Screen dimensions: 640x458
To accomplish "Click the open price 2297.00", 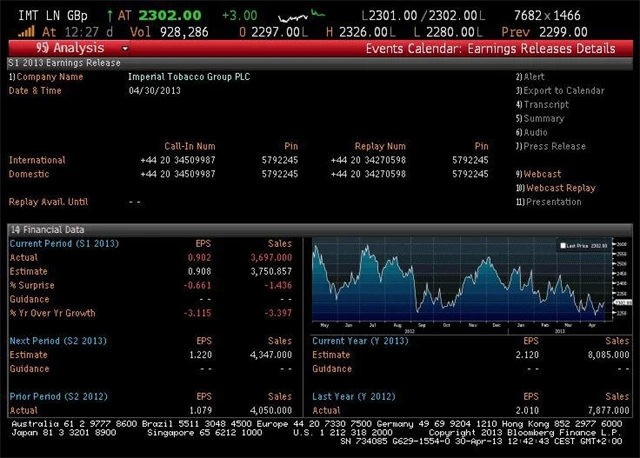I will (276, 32).
